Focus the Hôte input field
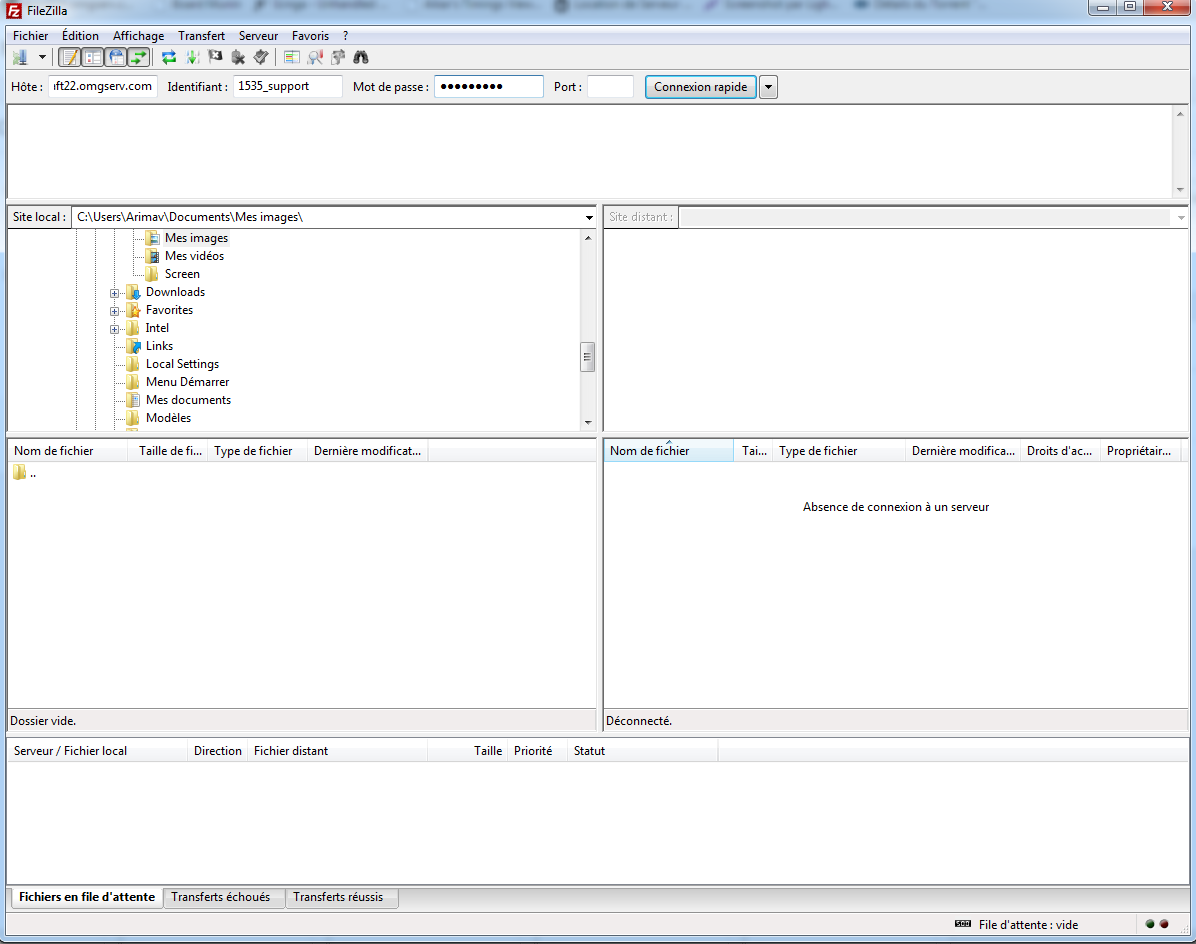This screenshot has width=1196, height=944. (x=103, y=86)
